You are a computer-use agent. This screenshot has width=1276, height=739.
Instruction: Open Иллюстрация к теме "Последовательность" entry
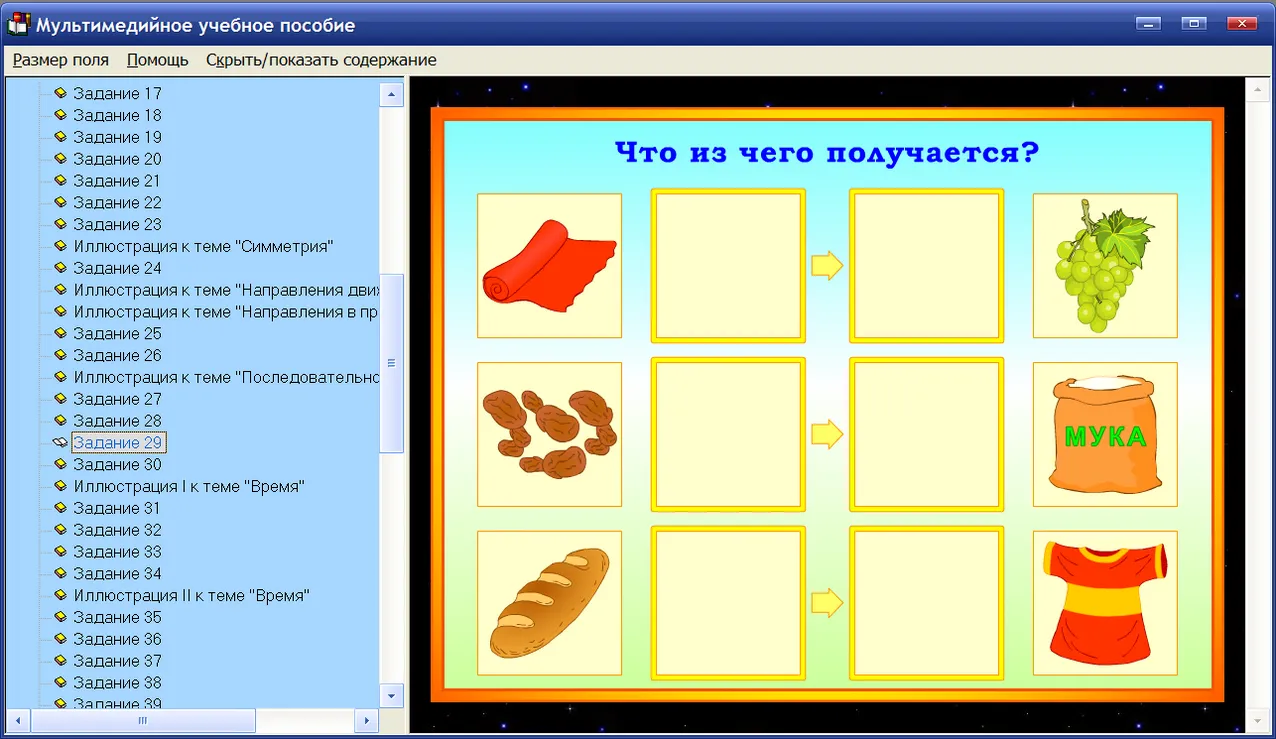[226, 377]
